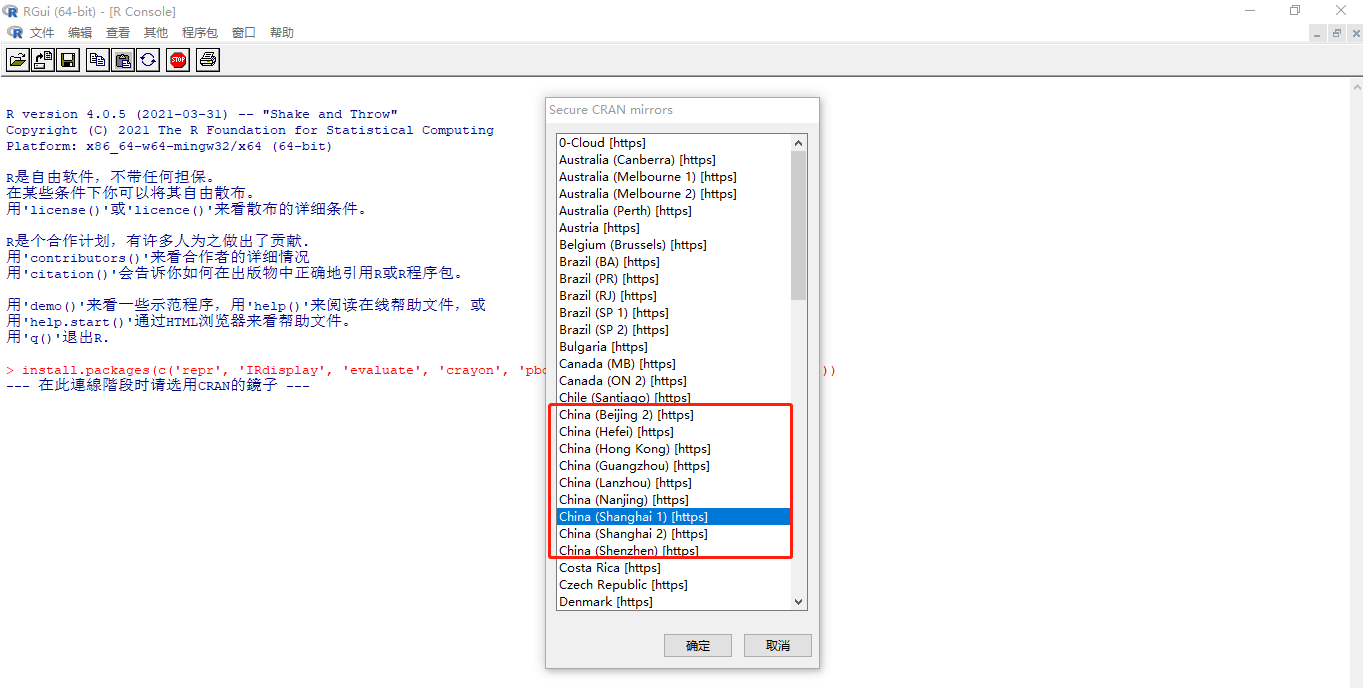Click the red STOP computation icon

tap(178, 60)
